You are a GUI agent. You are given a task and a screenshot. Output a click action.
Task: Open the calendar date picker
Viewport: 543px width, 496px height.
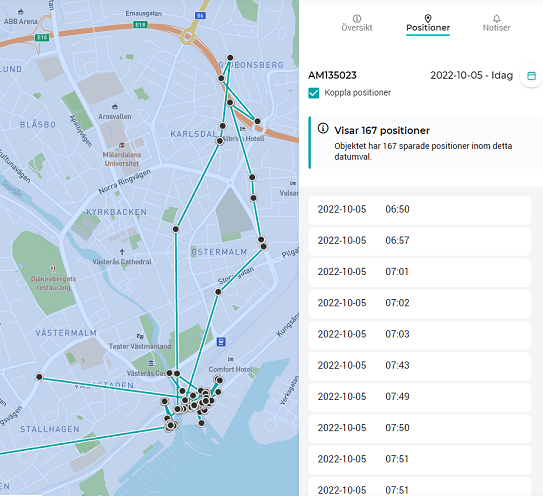tap(531, 76)
